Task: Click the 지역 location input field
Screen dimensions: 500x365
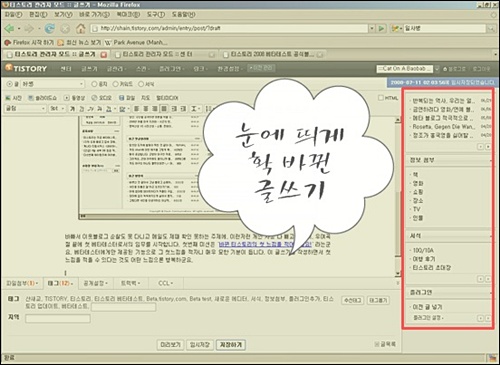Action: point(58,319)
